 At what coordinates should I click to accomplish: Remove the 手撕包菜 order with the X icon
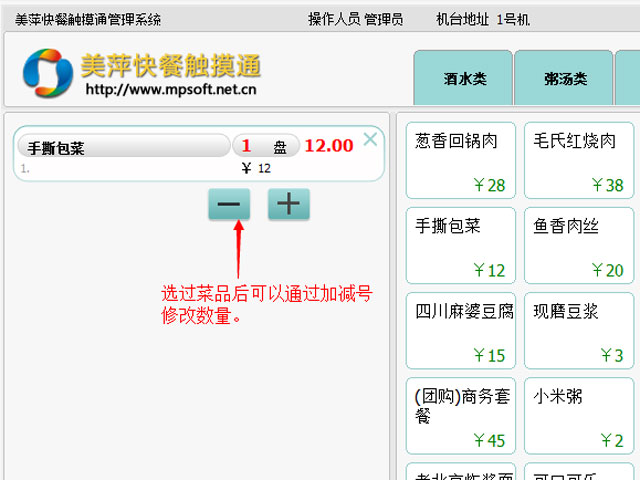[370, 140]
